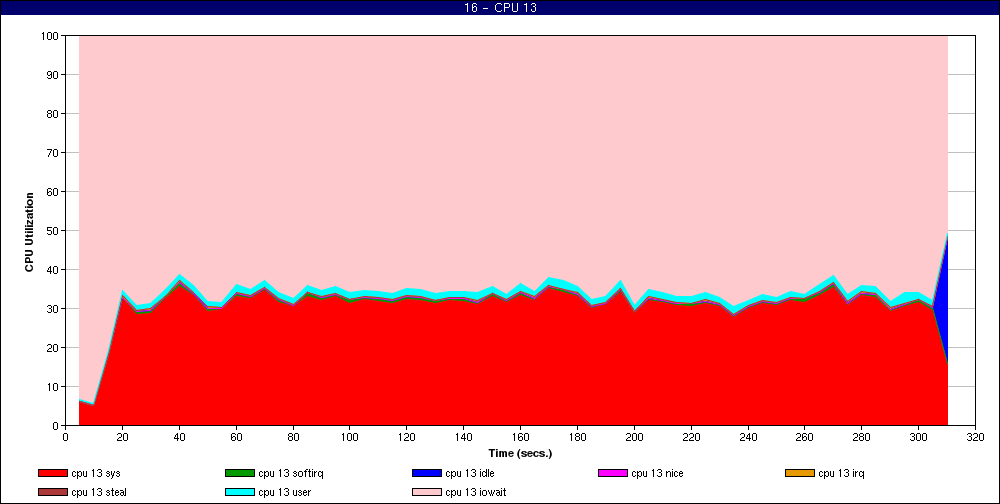Click the blue idle spike near 310 seconds
Viewport: 1000px width, 504px height.
pos(941,300)
